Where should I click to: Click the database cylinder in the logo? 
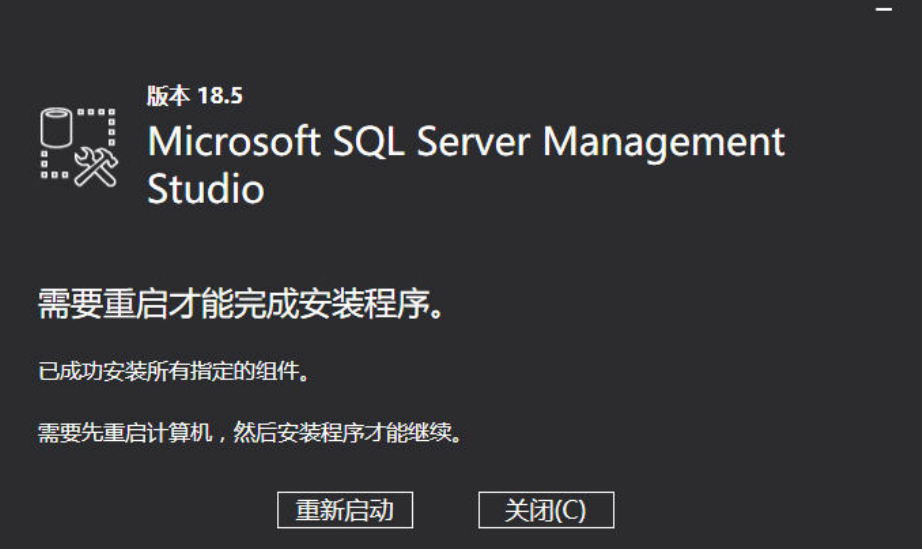pyautogui.click(x=56, y=127)
